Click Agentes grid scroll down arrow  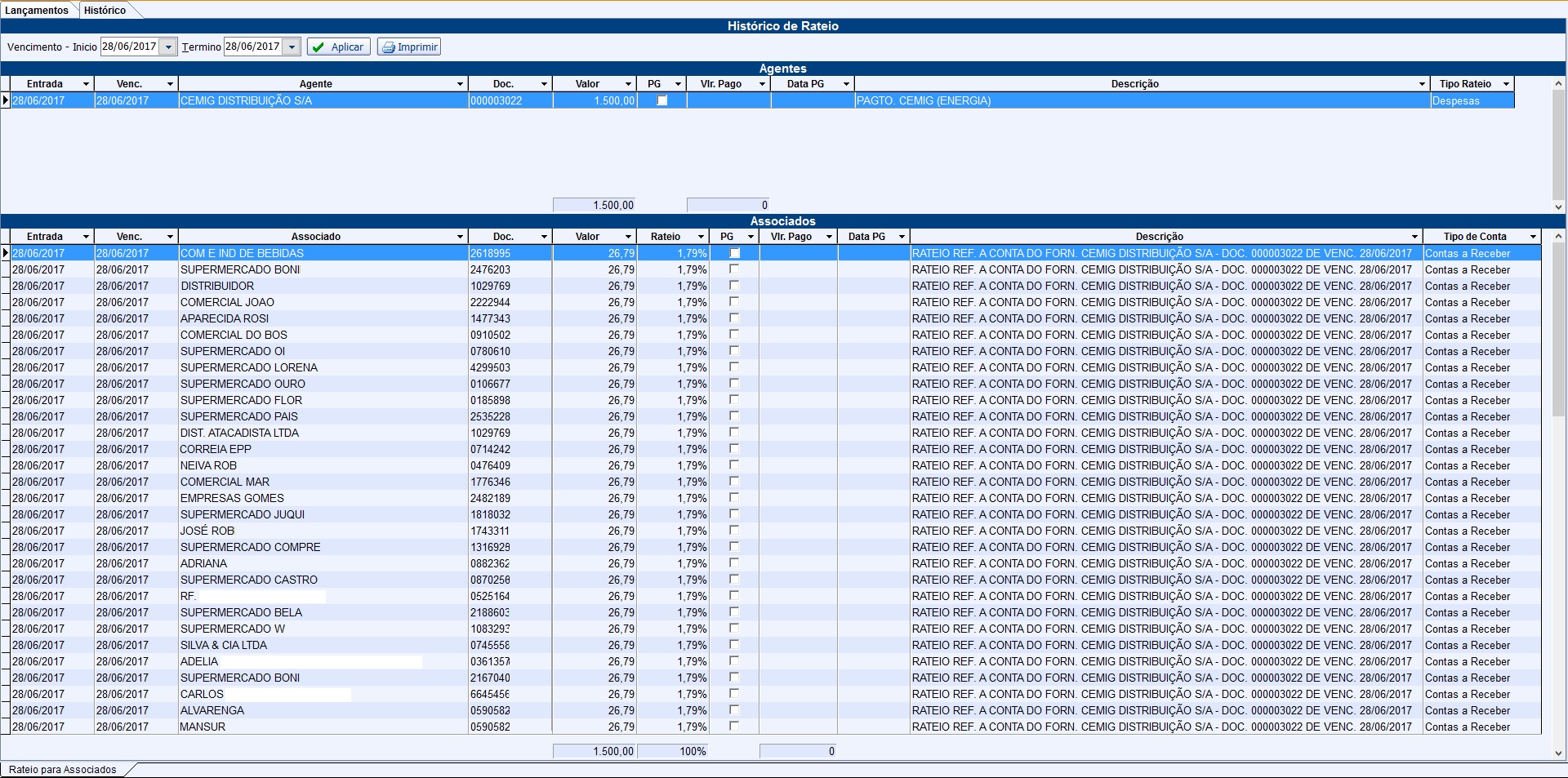click(x=1558, y=207)
